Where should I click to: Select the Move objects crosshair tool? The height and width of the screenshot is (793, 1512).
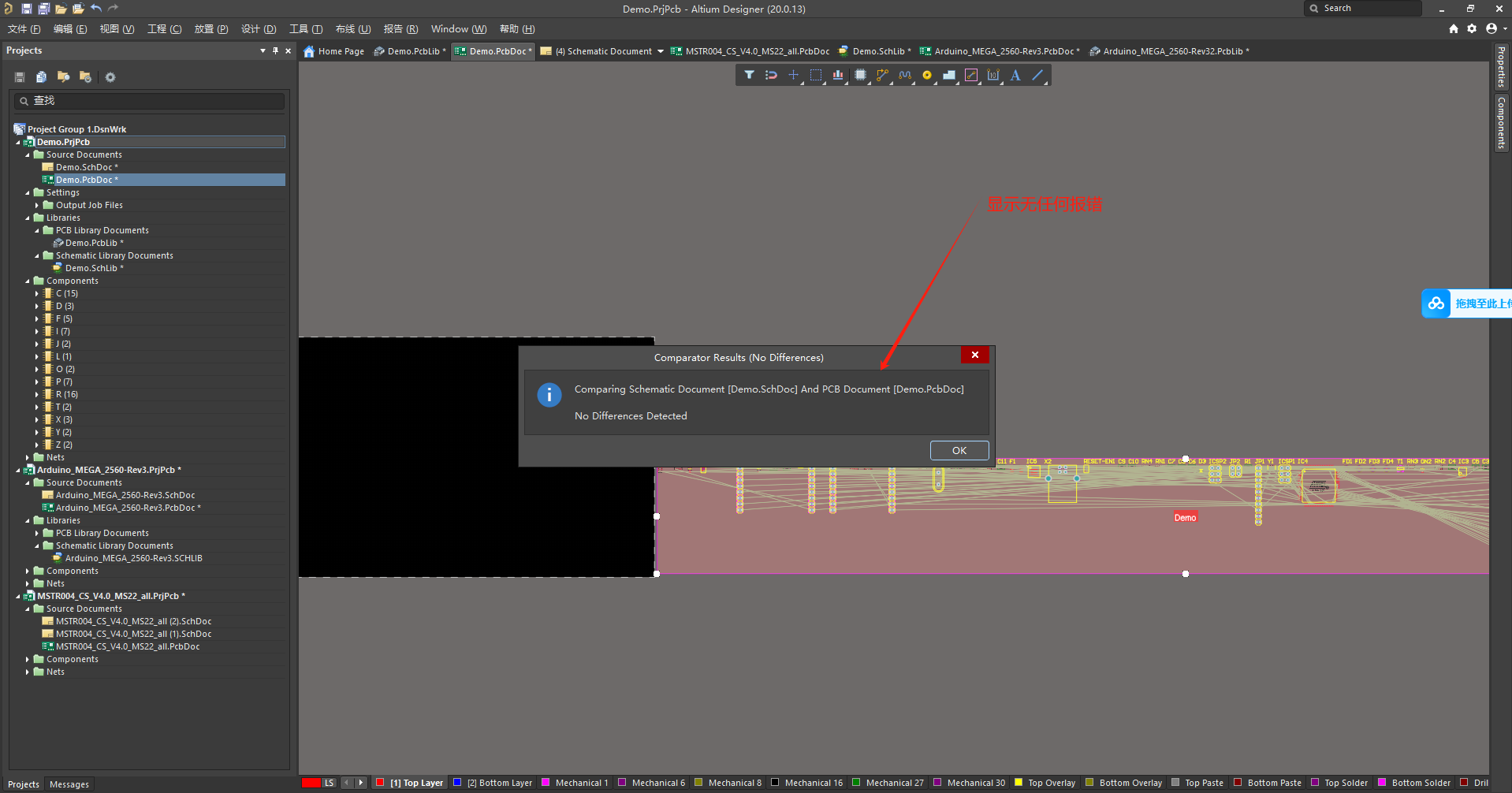pyautogui.click(x=793, y=76)
